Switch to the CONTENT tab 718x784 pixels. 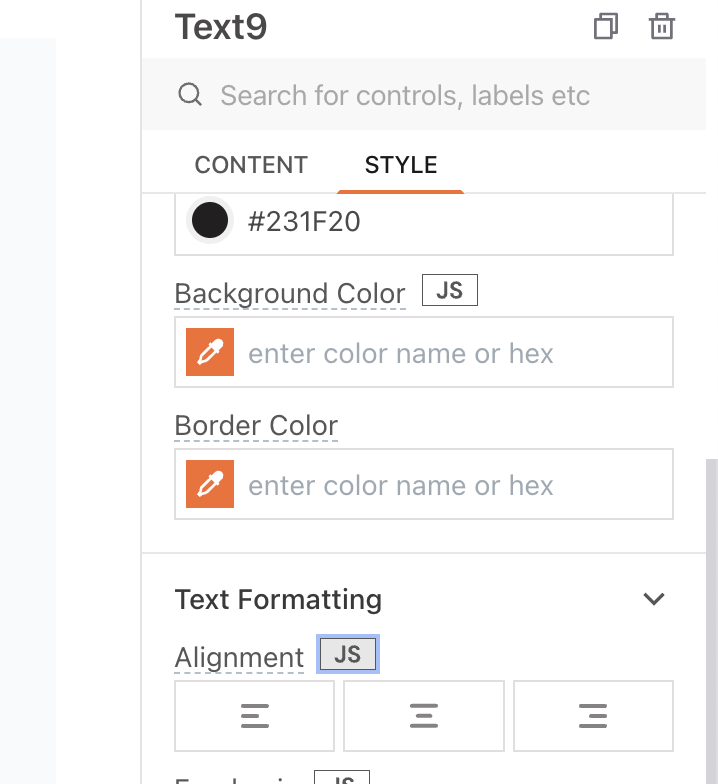pos(251,165)
